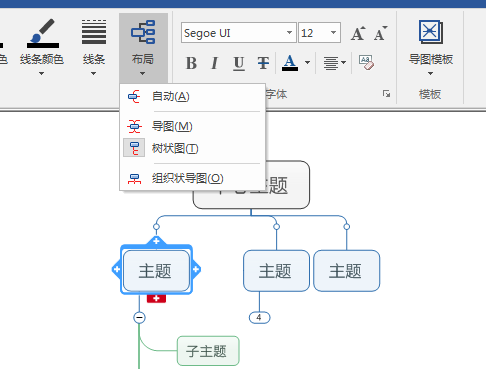Toggle bold formatting
The height and width of the screenshot is (369, 486).
(191, 63)
